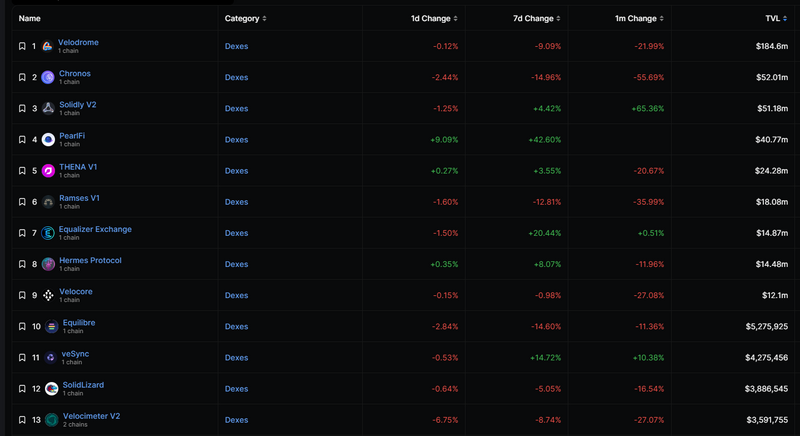This screenshot has width=800, height=436.
Task: Select the $184.6m TVL value
Action: [x=771, y=46]
